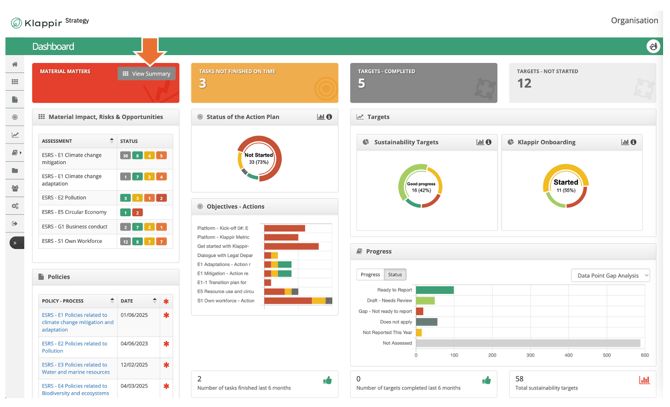The height and width of the screenshot is (407, 670).
Task: Click the bar chart icon in Status of the Action Plan
Action: click(x=321, y=117)
